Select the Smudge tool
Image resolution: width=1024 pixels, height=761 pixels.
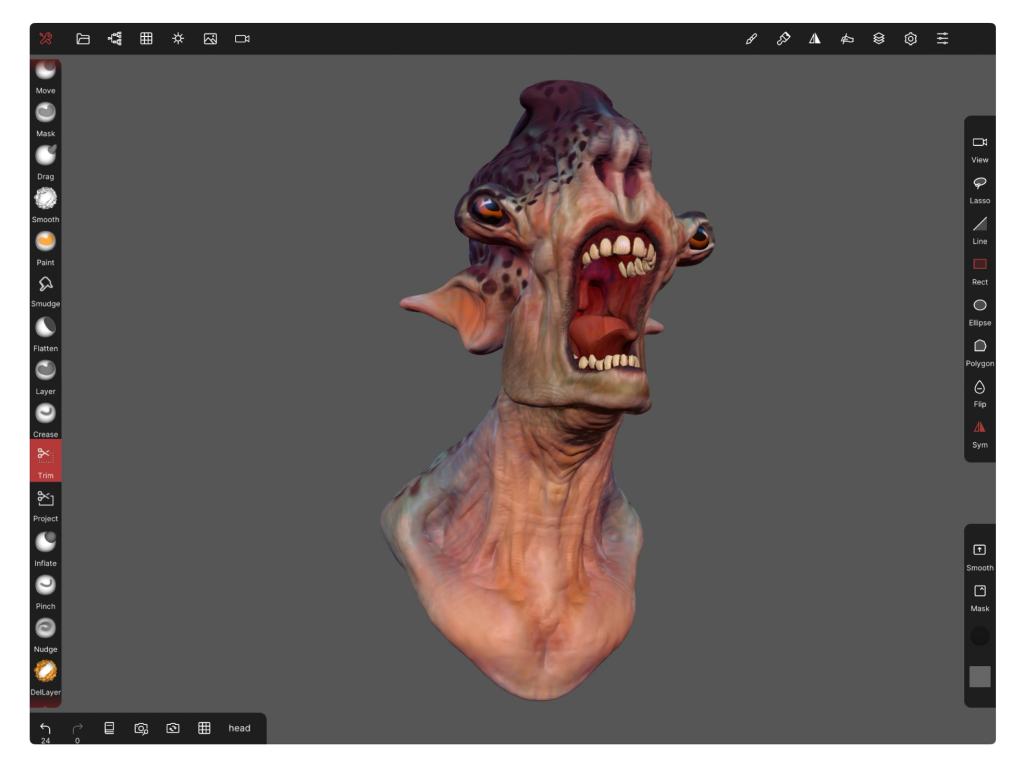[45, 285]
